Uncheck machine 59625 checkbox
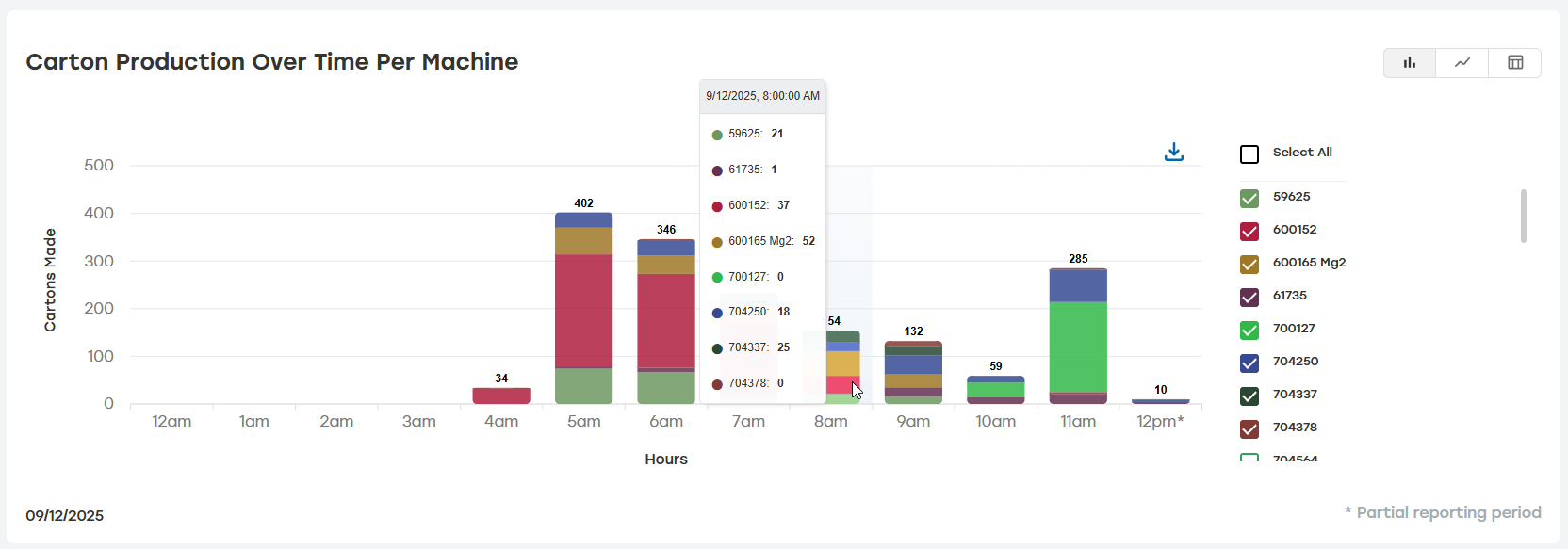Viewport: 1568px width, 549px height. [x=1249, y=199]
